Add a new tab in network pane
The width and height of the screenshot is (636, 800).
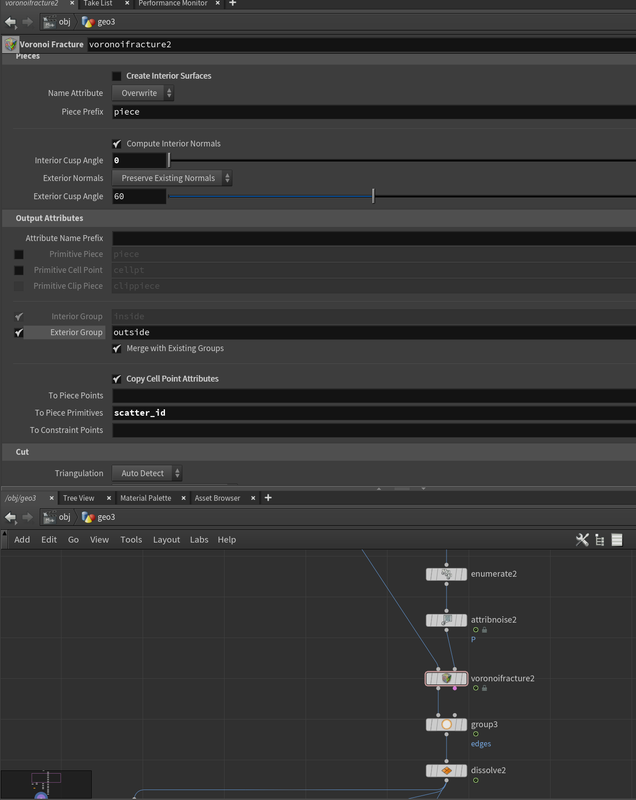pyautogui.click(x=268, y=497)
